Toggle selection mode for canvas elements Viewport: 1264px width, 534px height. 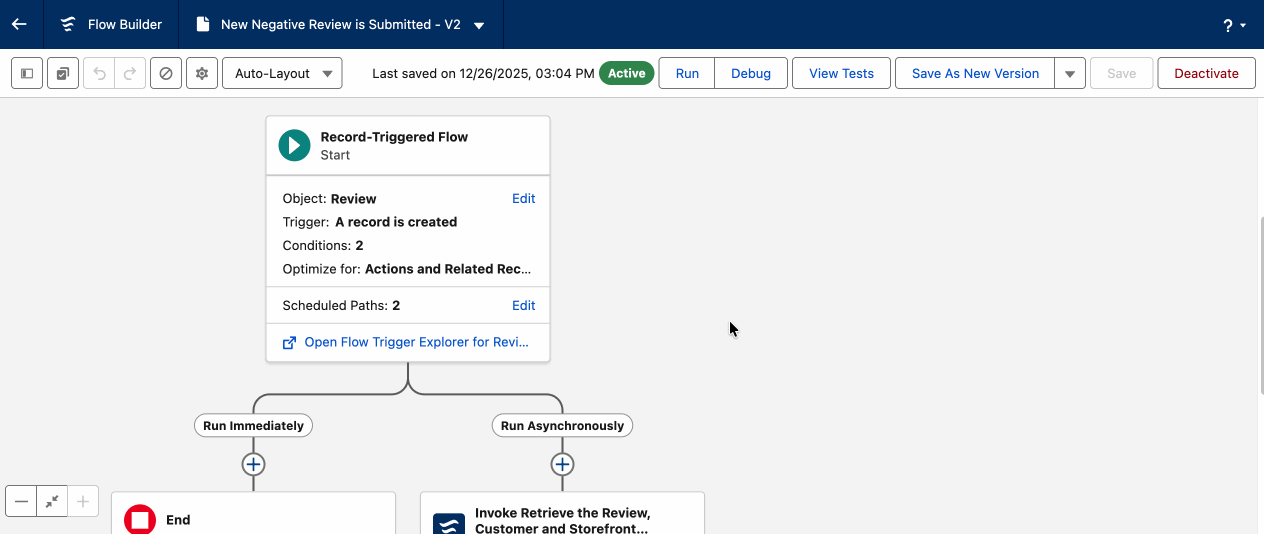click(x=63, y=73)
